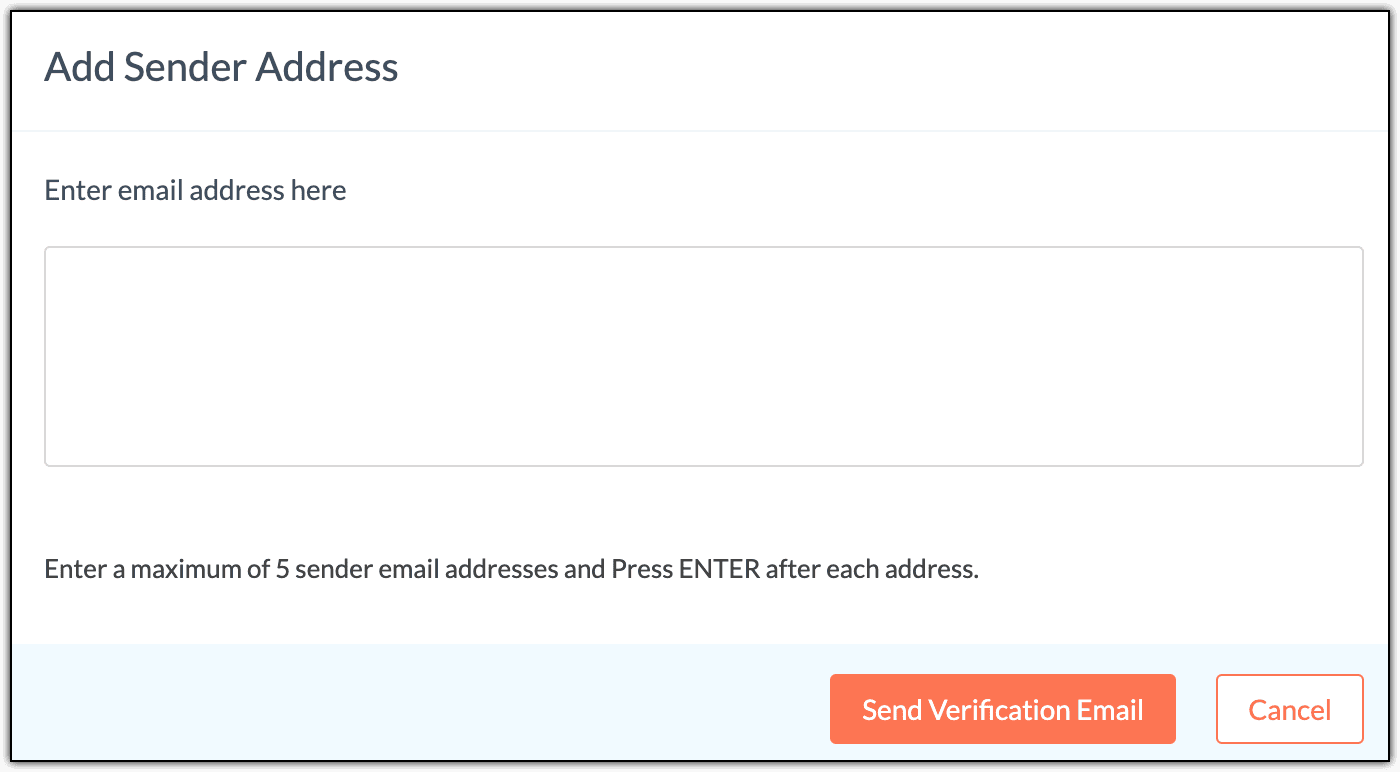The width and height of the screenshot is (1400, 772).
Task: Select the word 'Sender' in the heading
Action: 185,67
